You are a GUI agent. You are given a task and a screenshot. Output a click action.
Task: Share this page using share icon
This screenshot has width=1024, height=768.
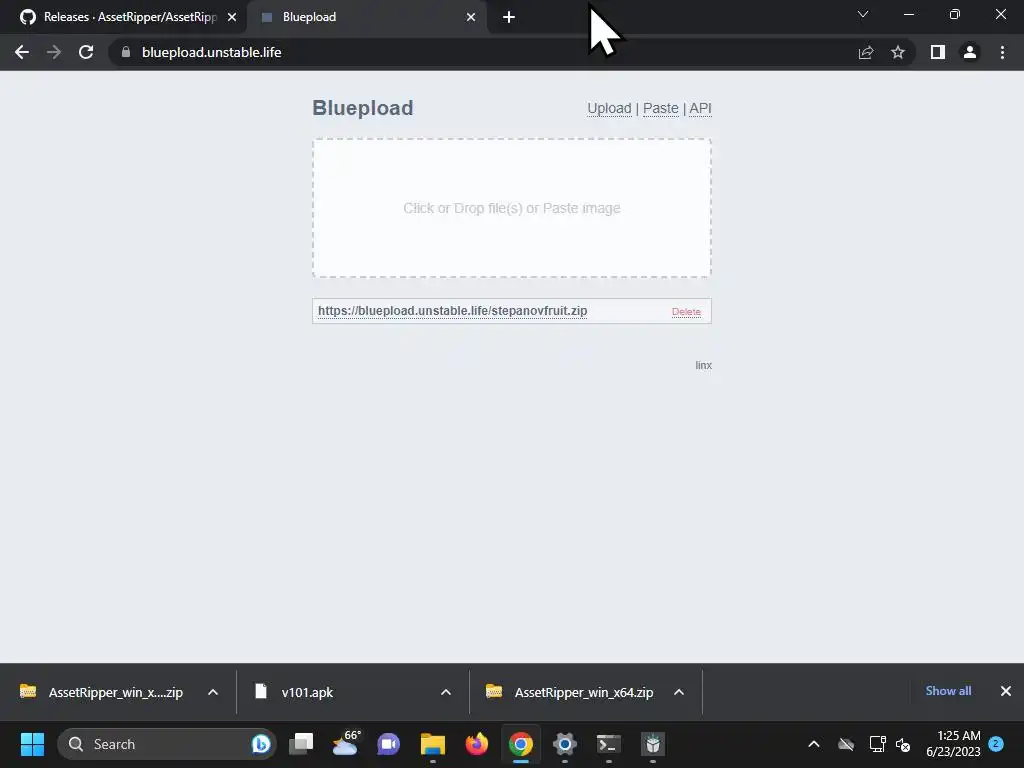(866, 52)
